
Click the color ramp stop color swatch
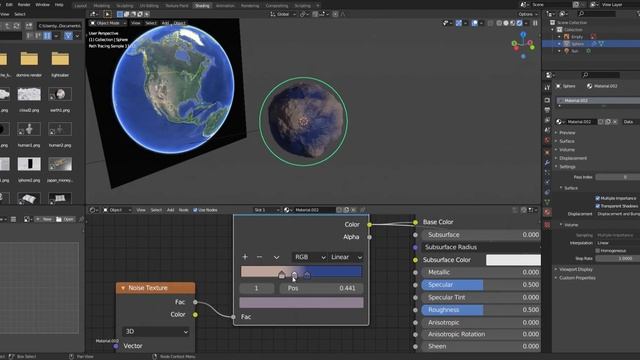[301, 302]
